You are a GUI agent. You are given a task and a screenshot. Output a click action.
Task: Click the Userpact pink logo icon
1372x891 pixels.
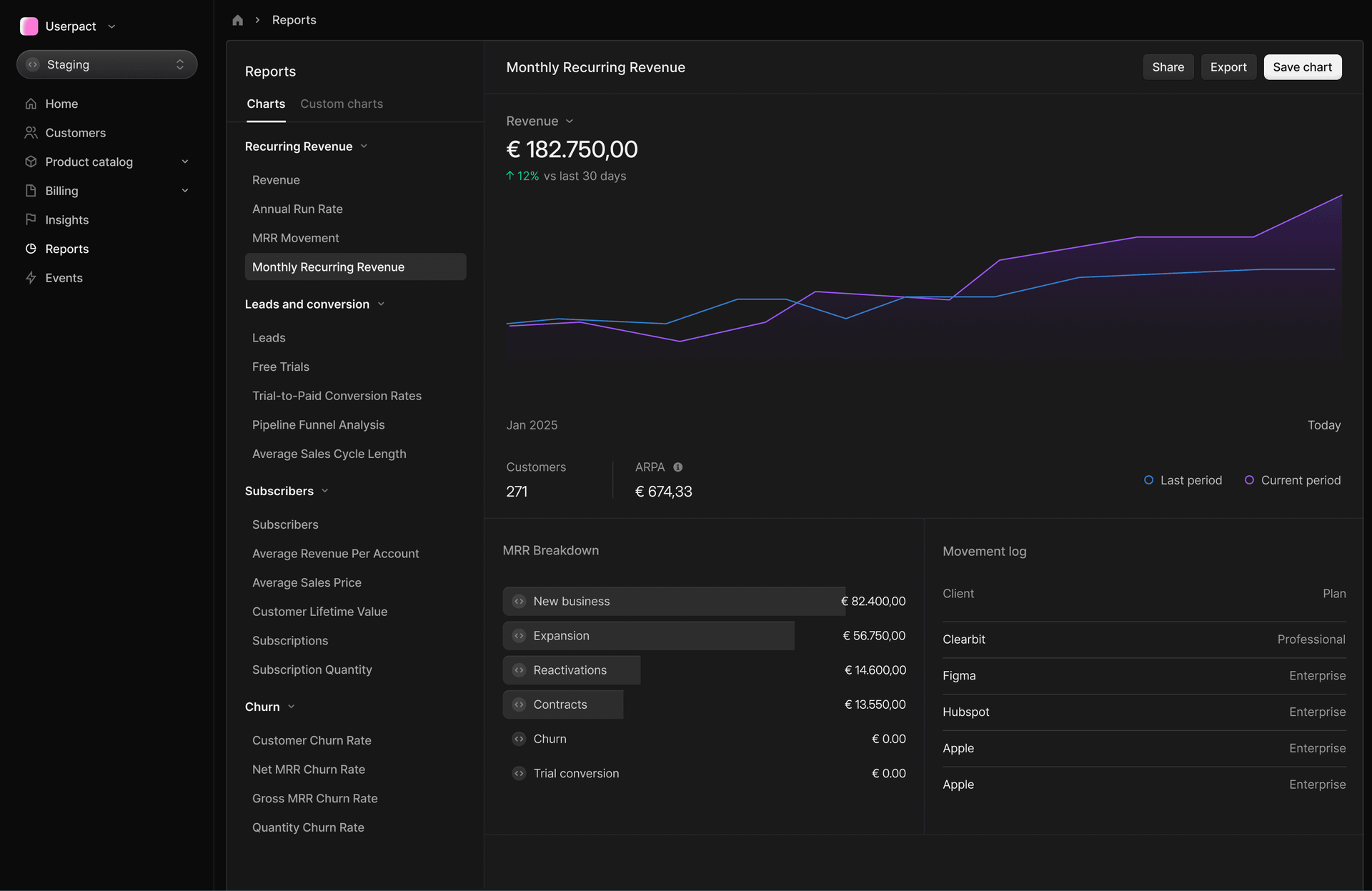pos(29,26)
